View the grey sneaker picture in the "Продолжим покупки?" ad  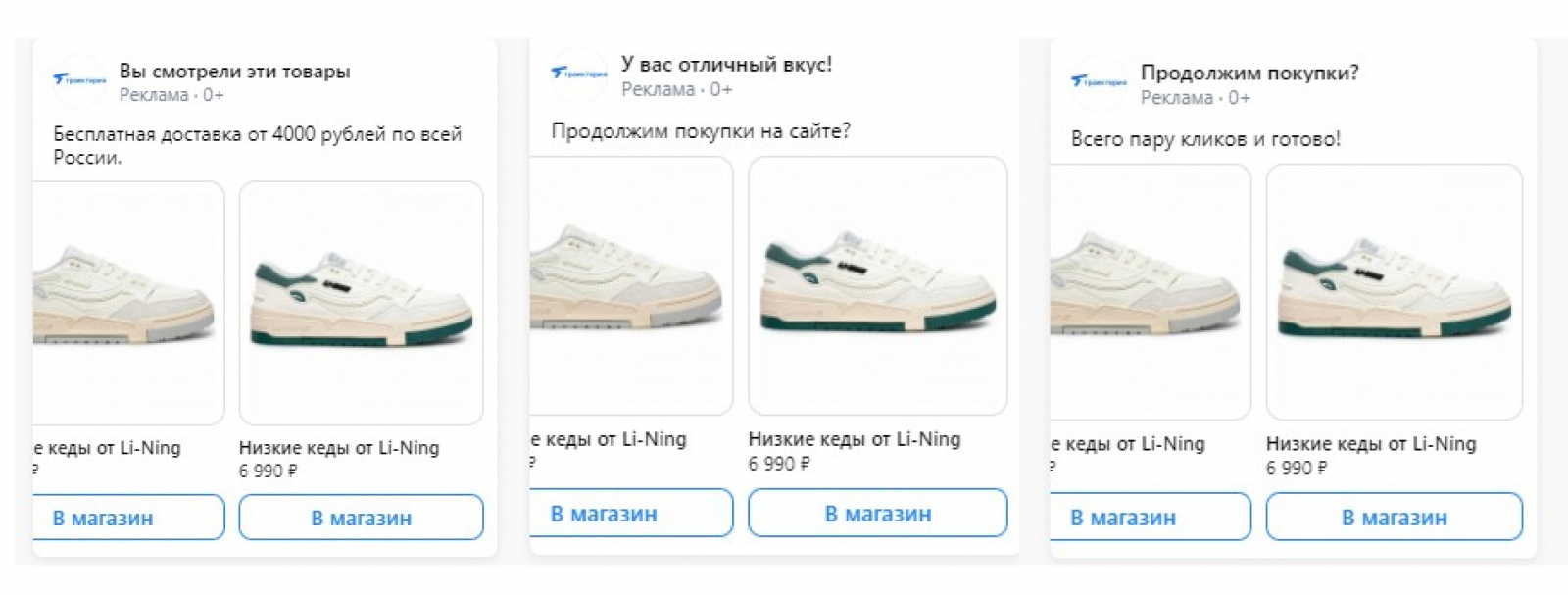(1149, 291)
